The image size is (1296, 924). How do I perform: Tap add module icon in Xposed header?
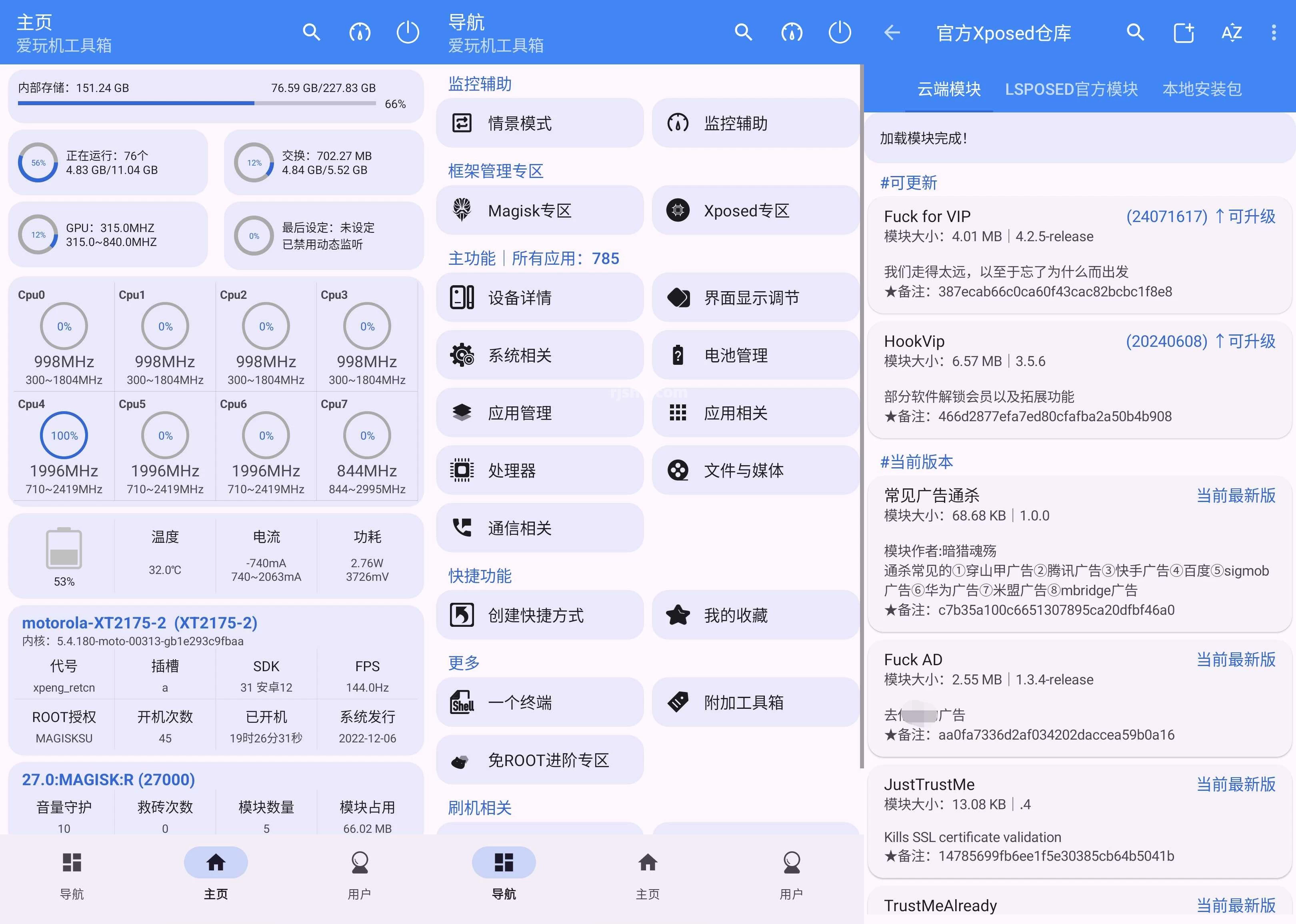coord(1184,32)
